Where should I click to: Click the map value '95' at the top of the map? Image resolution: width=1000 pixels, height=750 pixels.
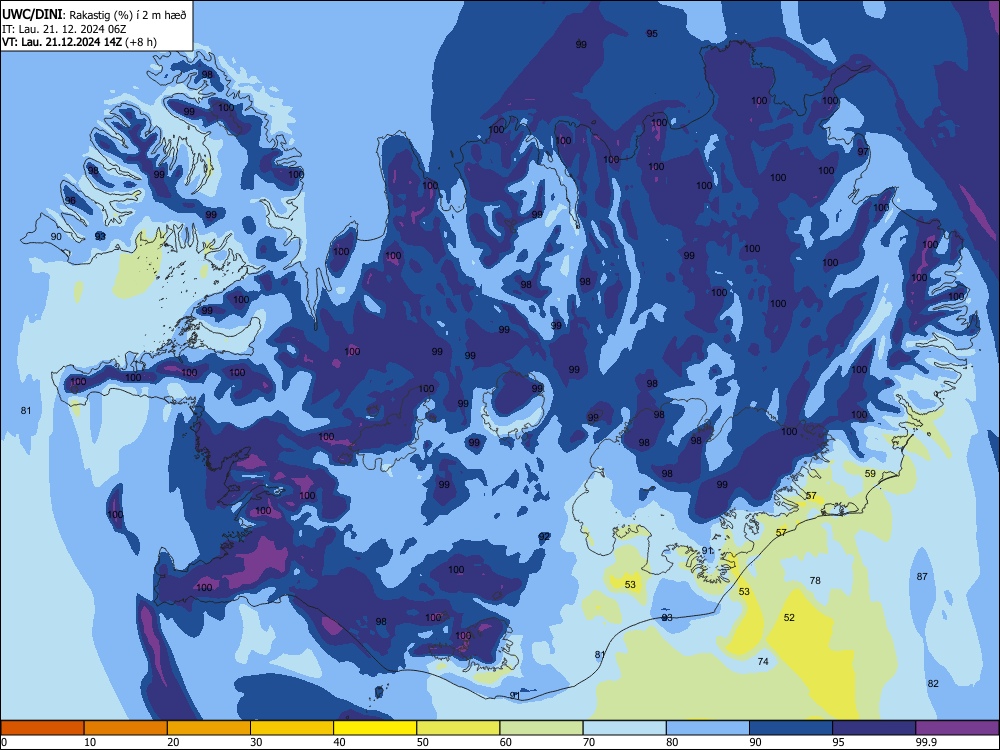(652, 33)
